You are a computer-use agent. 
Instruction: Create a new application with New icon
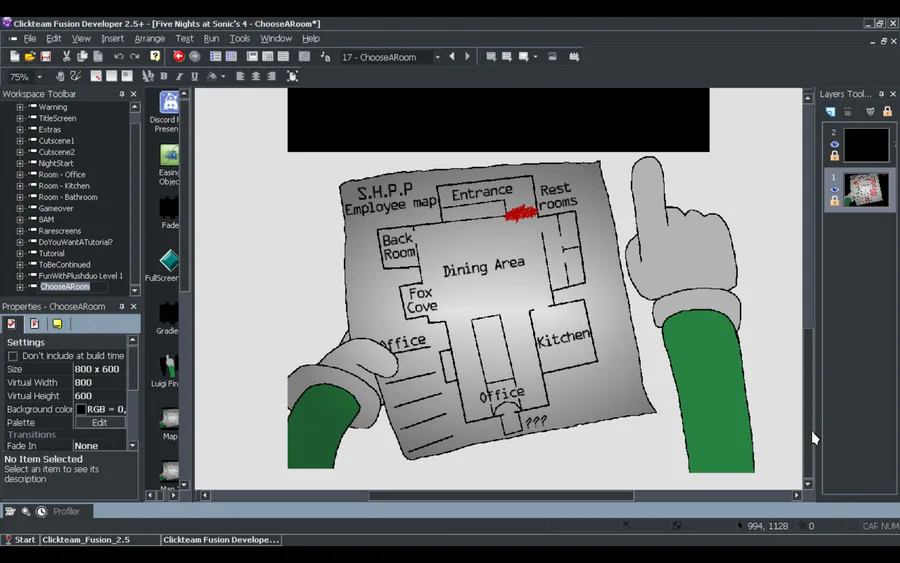(15, 56)
